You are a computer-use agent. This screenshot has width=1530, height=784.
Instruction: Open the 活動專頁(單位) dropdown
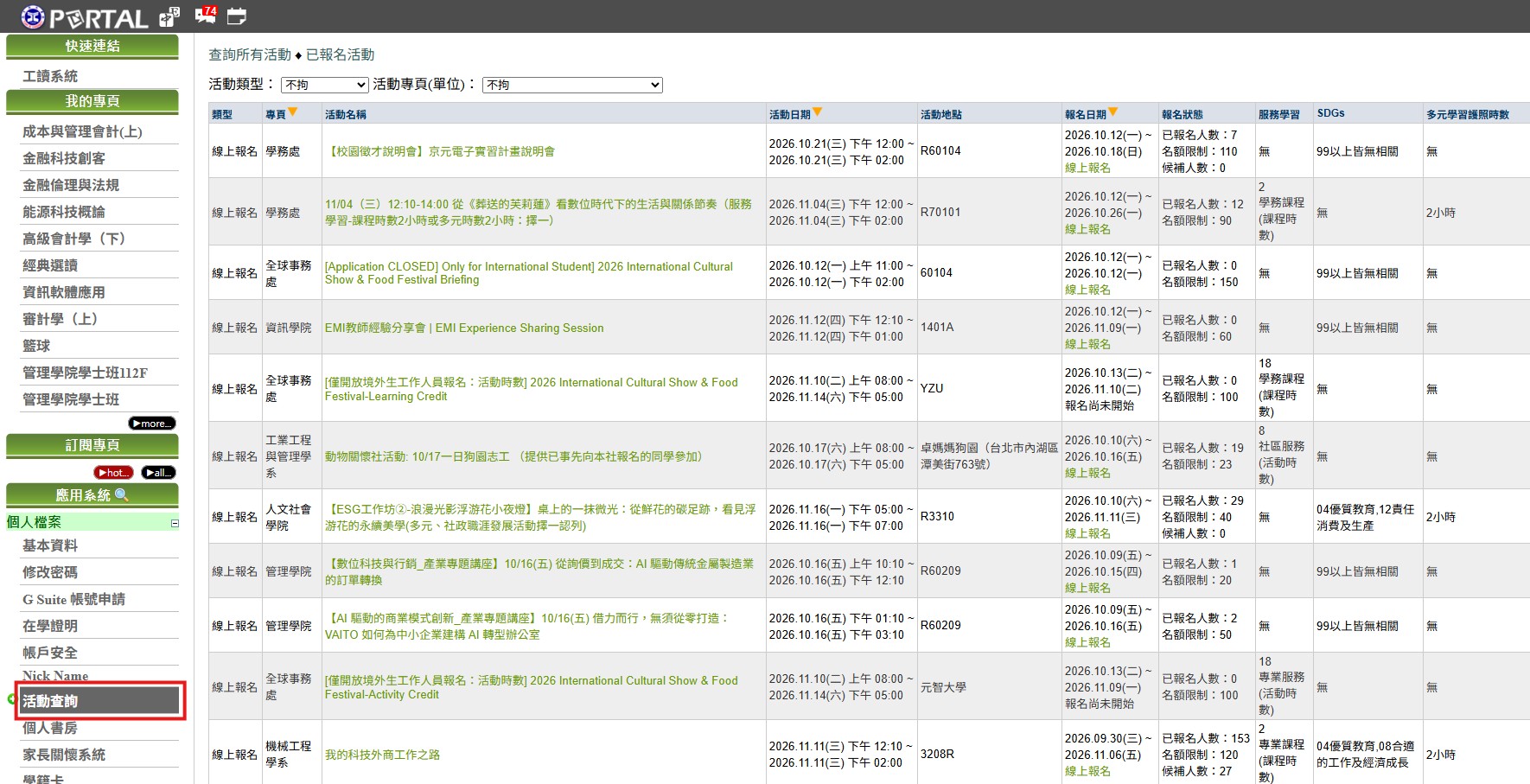click(x=572, y=85)
